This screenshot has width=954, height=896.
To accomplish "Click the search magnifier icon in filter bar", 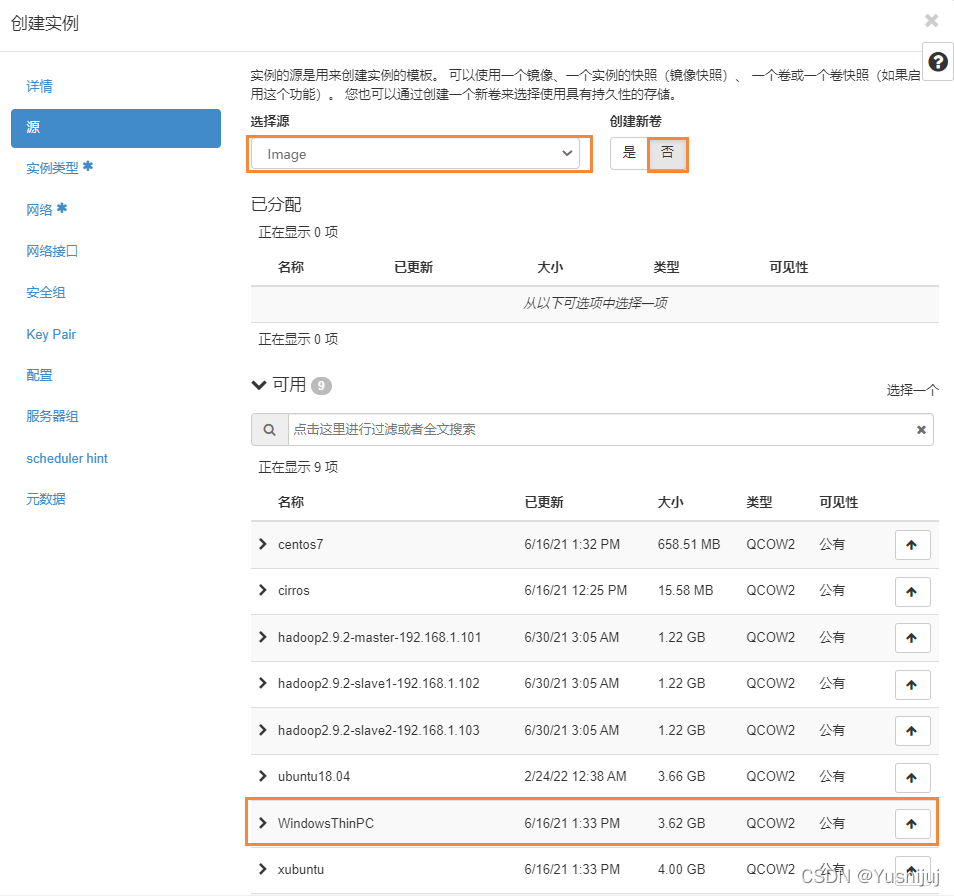I will 270,430.
